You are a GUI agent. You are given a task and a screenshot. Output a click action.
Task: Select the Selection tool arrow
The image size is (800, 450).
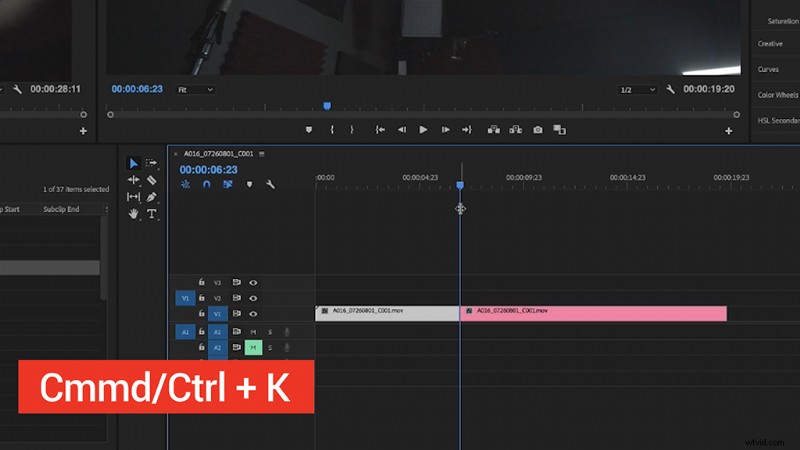134,163
